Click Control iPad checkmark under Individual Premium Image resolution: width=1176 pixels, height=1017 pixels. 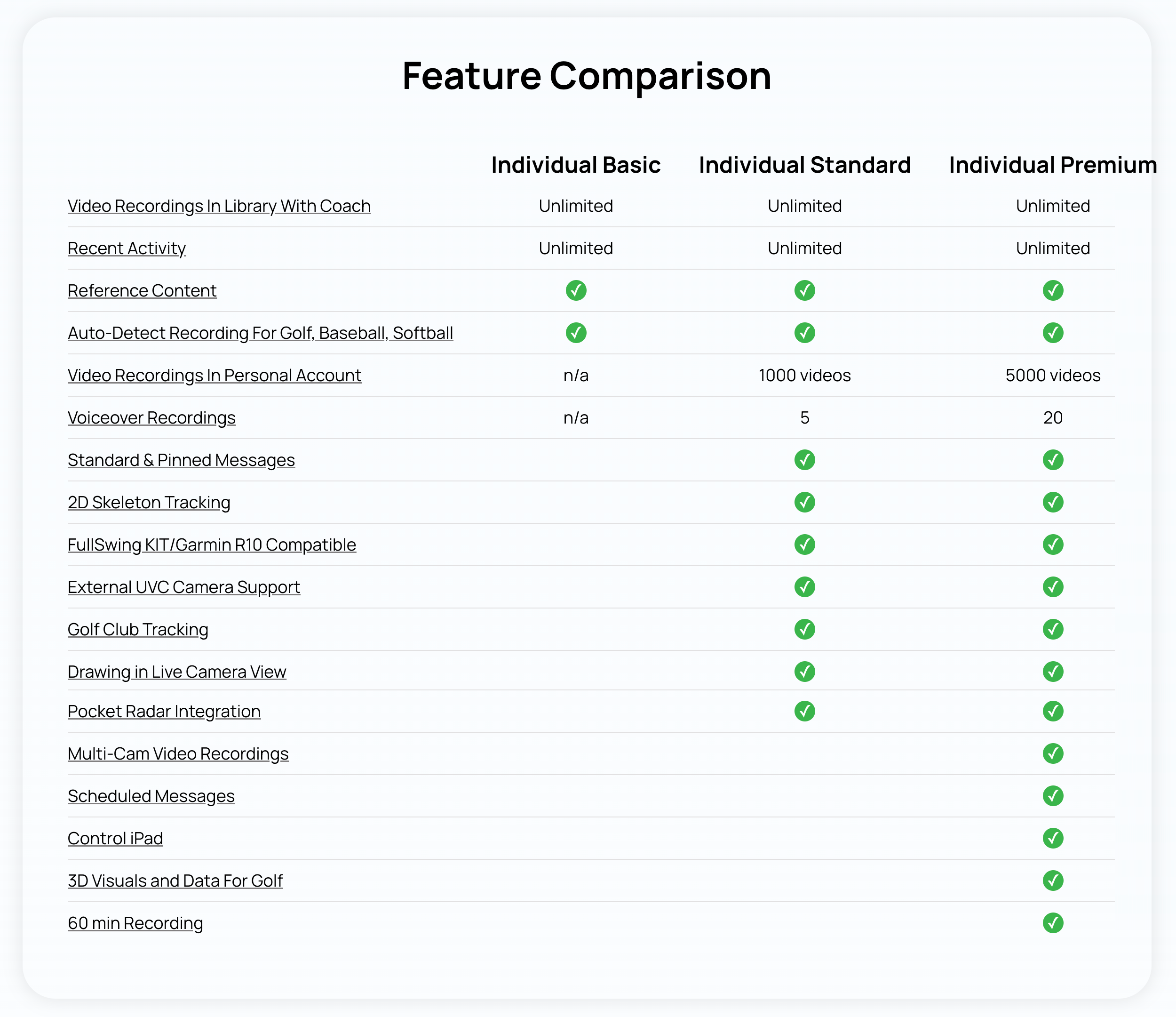click(1052, 838)
